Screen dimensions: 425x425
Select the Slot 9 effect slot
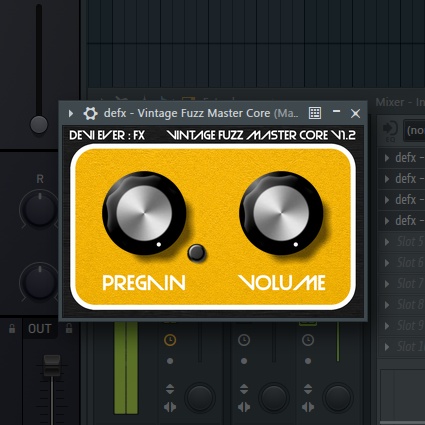click(402, 326)
